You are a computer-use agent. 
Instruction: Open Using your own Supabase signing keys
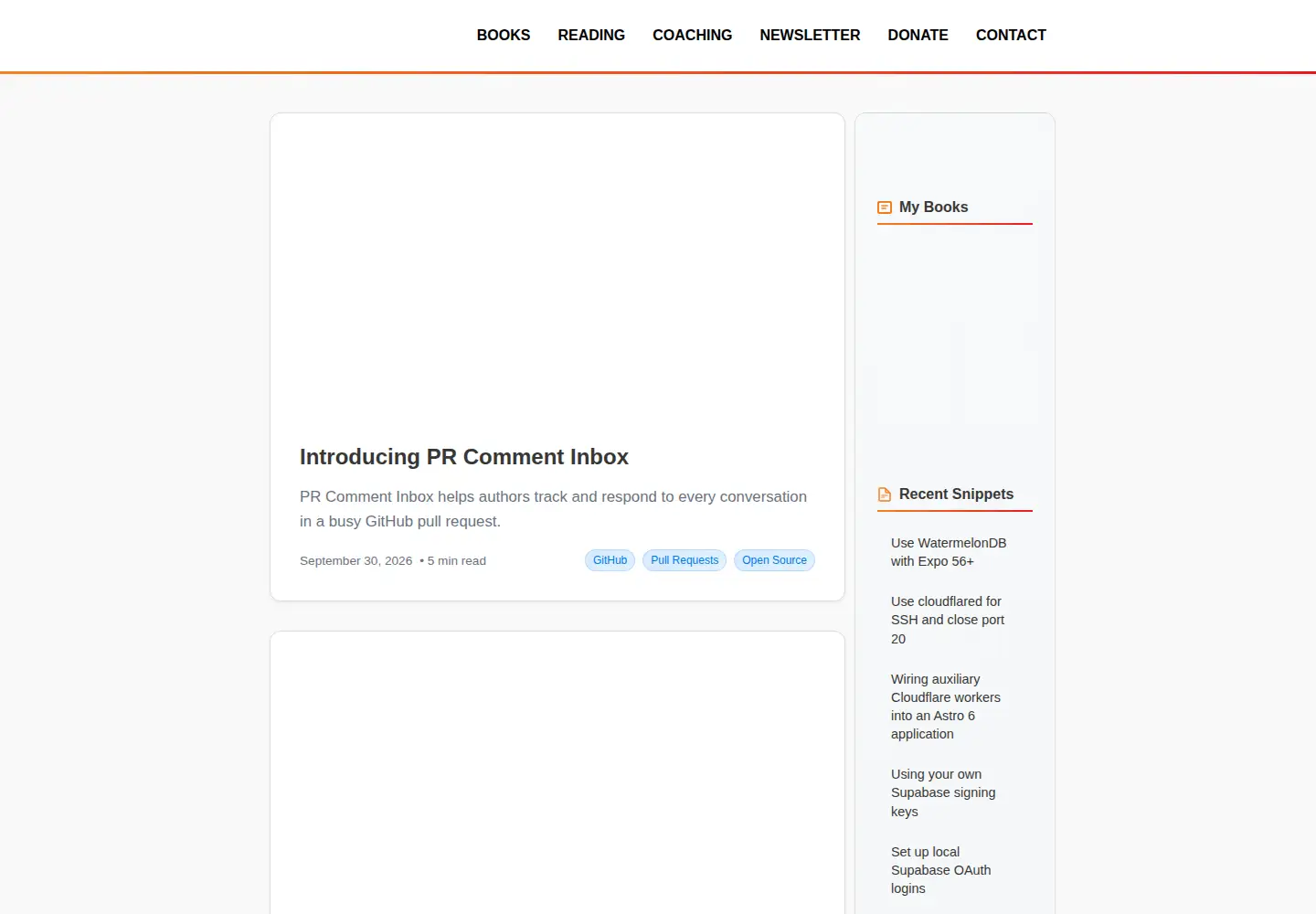point(943,792)
